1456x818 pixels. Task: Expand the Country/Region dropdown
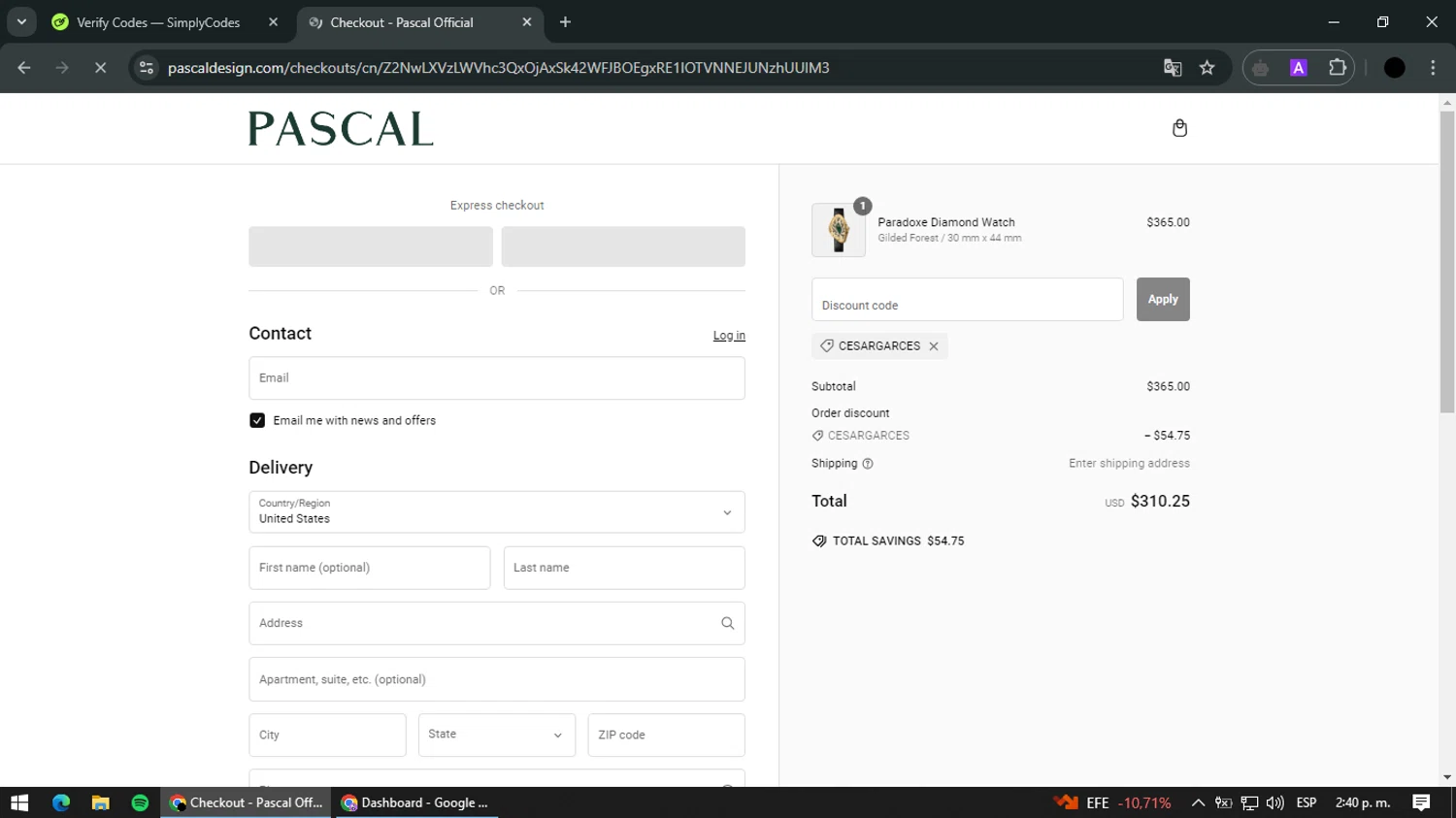coord(496,512)
